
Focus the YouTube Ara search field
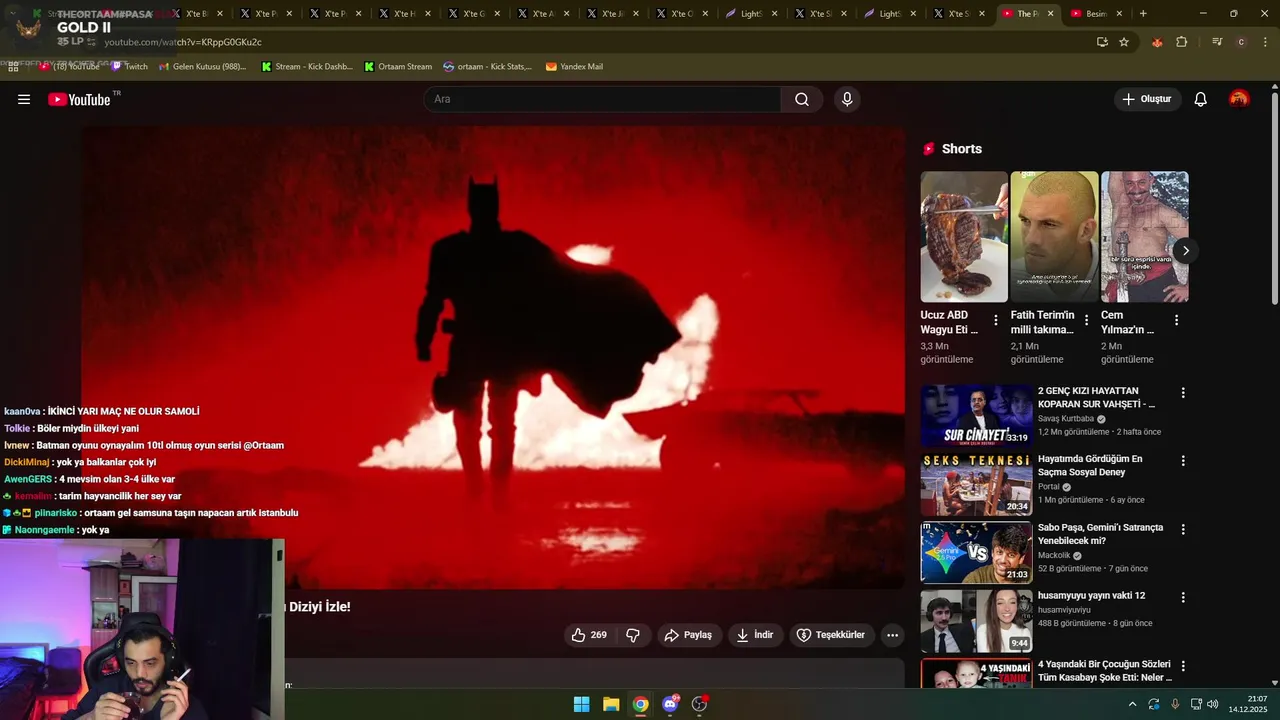[x=602, y=99]
